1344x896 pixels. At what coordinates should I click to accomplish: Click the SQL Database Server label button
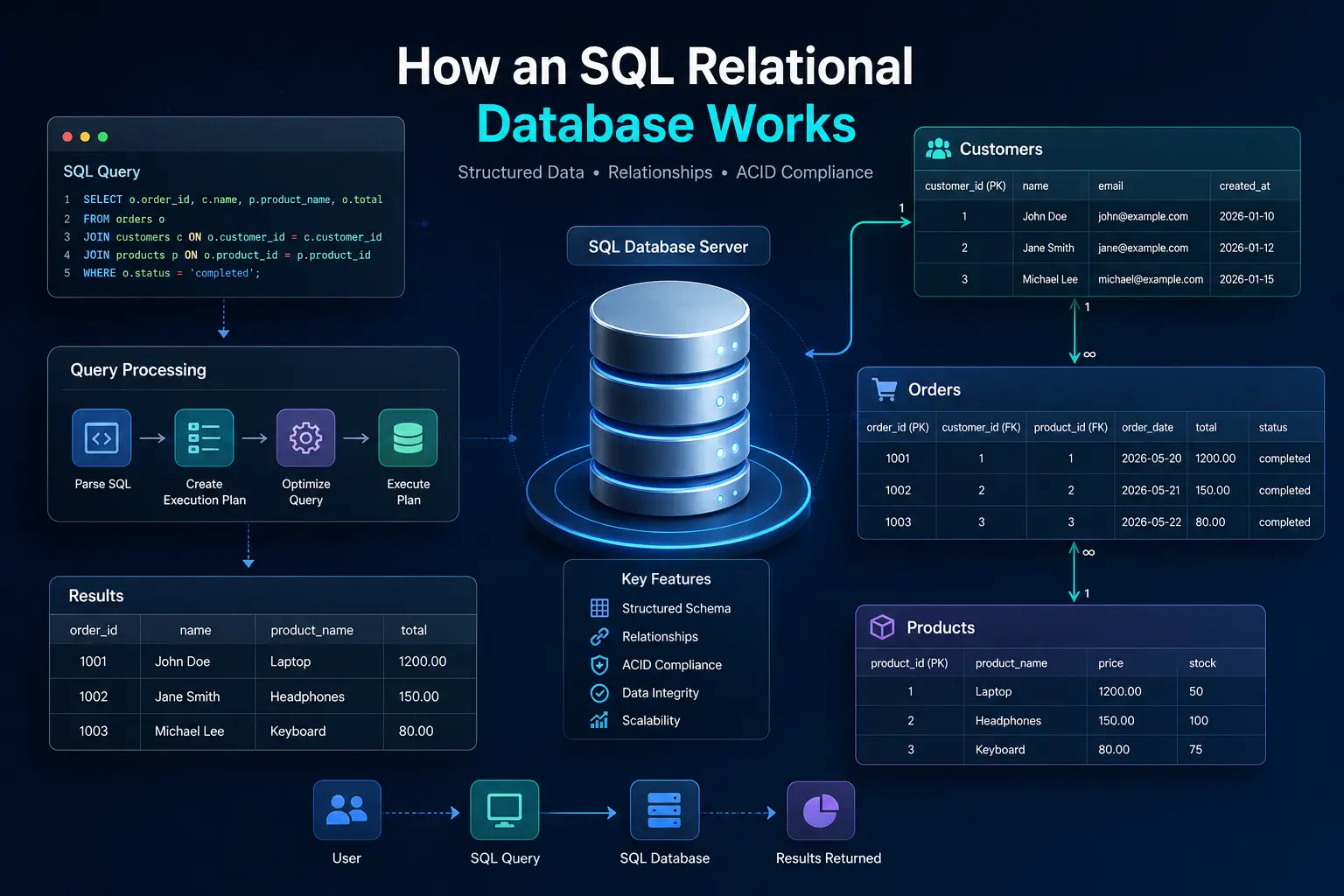668,247
